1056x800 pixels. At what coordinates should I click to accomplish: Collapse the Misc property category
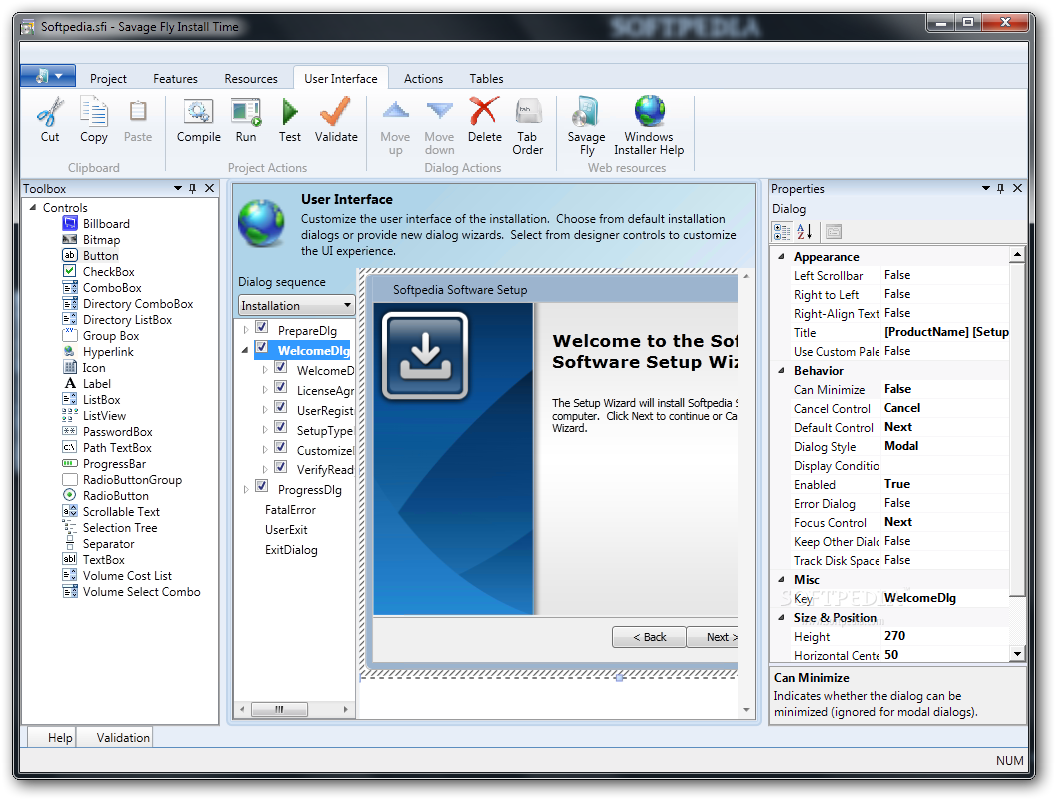point(781,579)
